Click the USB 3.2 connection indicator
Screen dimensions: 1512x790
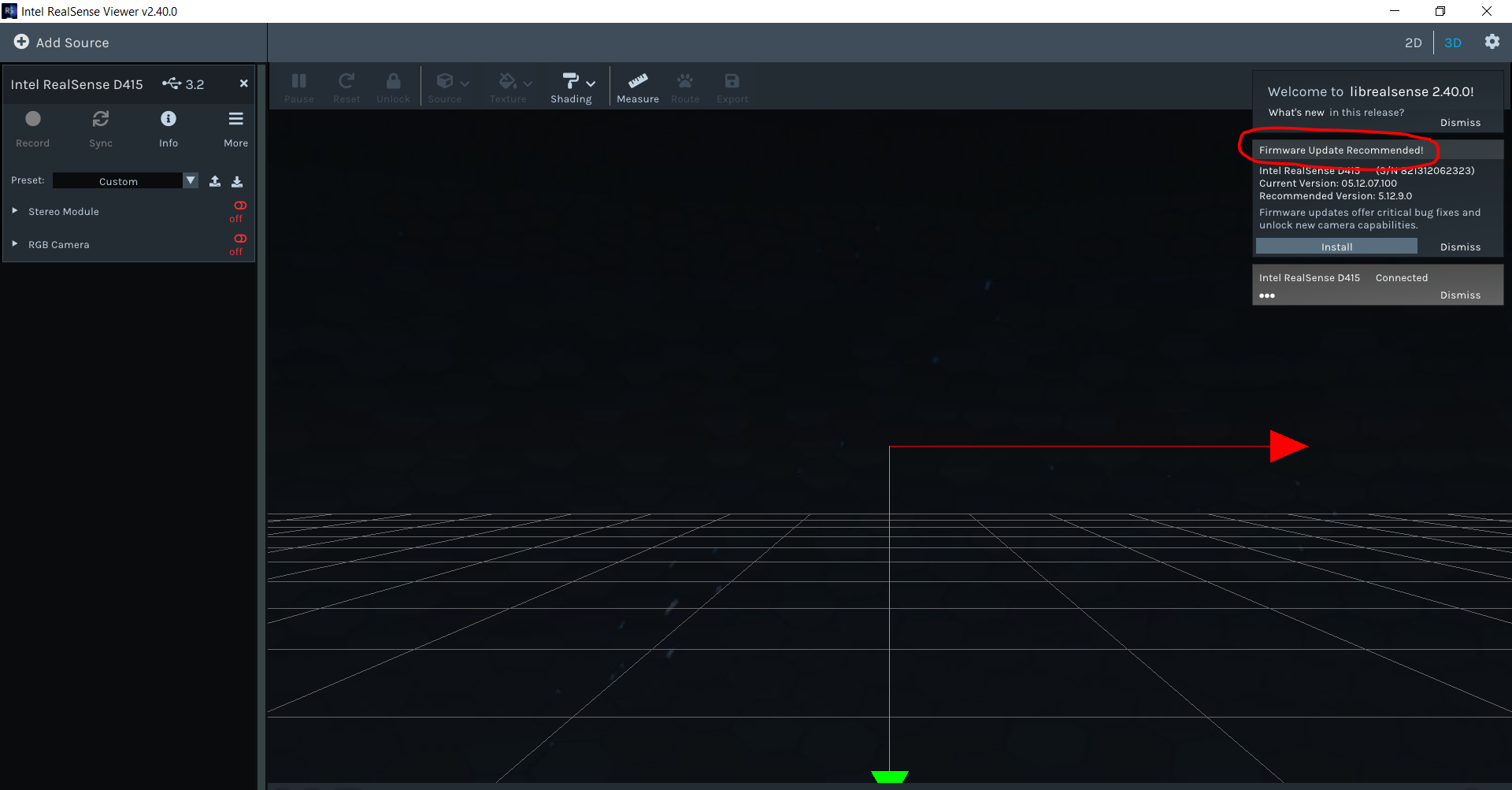183,83
